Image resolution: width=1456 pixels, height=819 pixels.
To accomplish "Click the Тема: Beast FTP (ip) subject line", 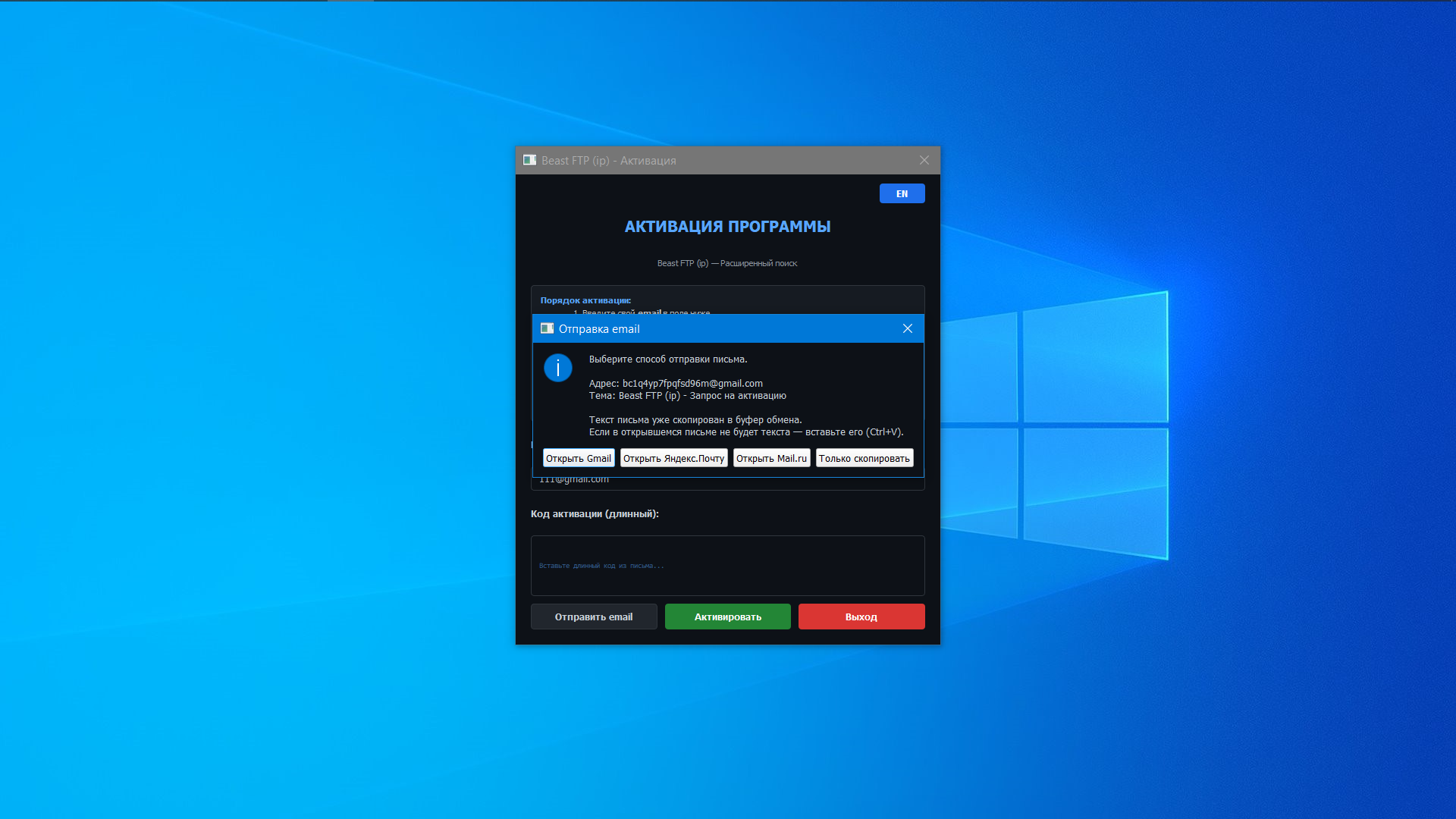I will click(x=688, y=396).
